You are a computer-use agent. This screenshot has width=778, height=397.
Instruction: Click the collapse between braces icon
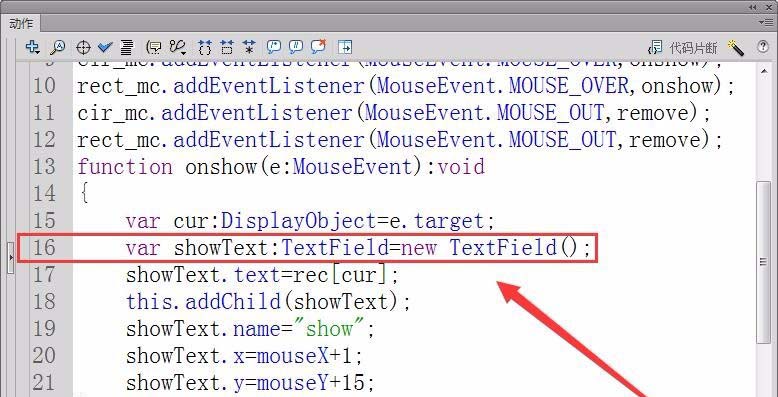pyautogui.click(x=204, y=48)
